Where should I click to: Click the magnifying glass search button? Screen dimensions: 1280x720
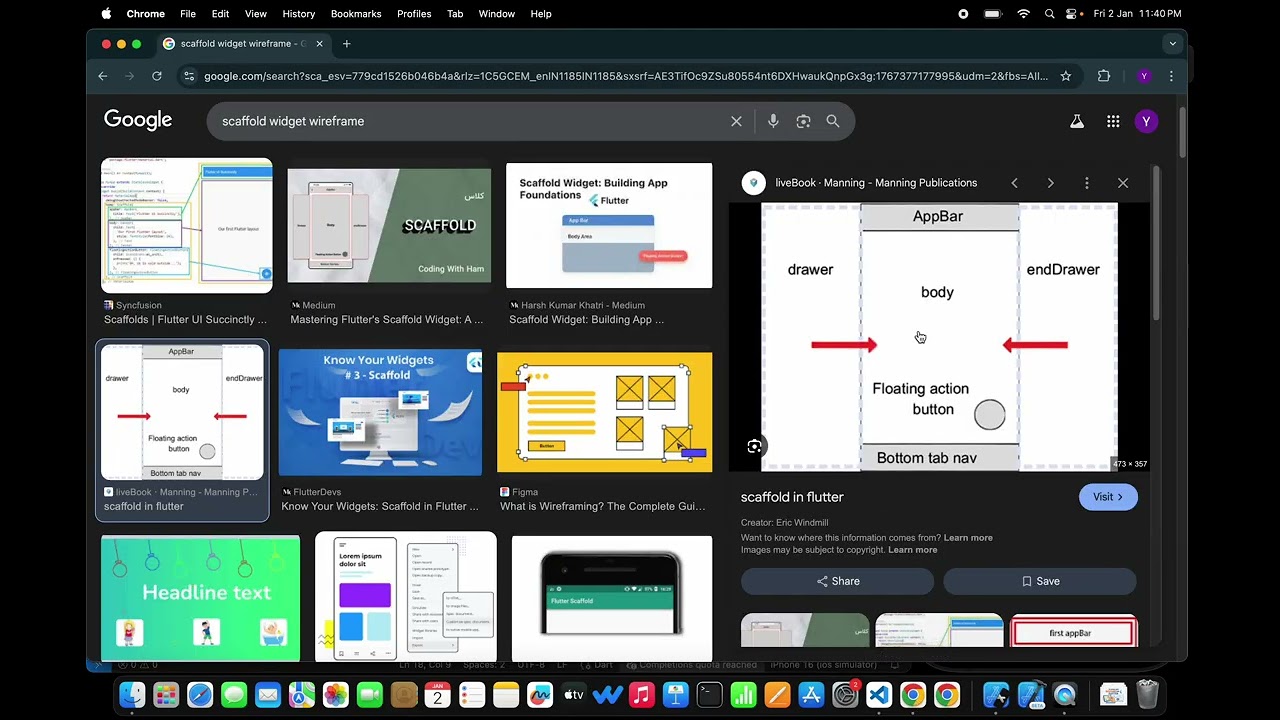click(833, 121)
